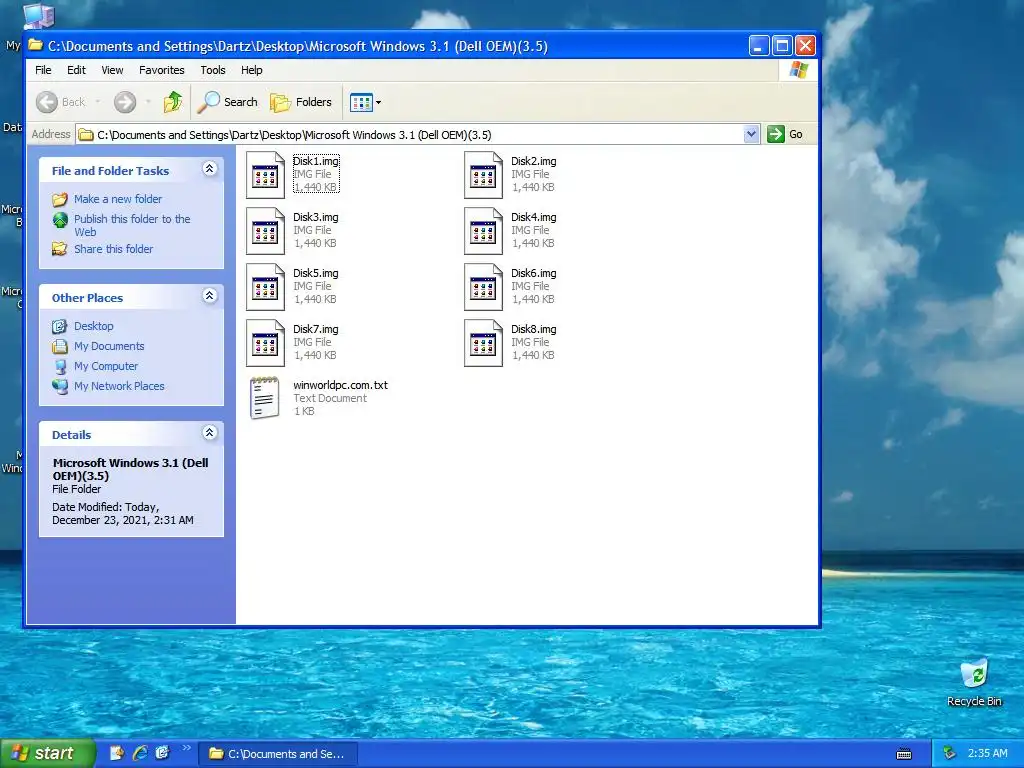Open the Back history dropdown arrow
The image size is (1024, 768).
[98, 102]
